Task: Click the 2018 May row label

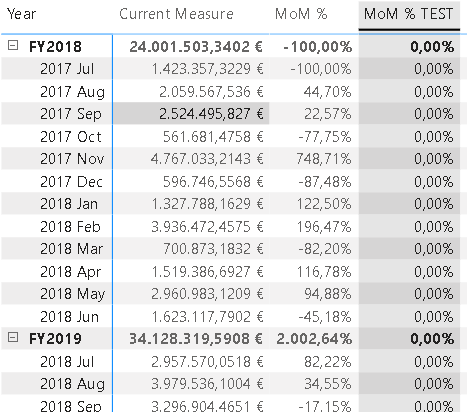Action: point(73,294)
